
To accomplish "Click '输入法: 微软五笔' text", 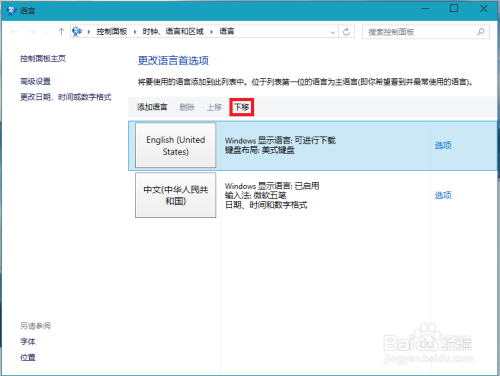I will [x=255, y=195].
